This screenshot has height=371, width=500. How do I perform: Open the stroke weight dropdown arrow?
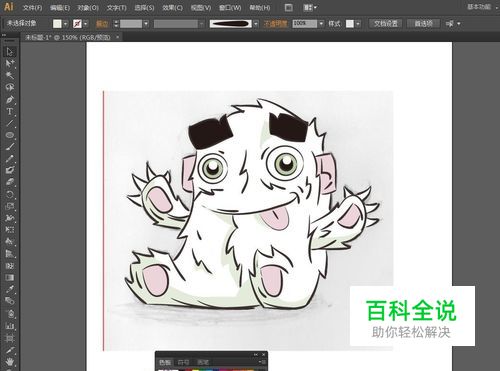[146, 24]
